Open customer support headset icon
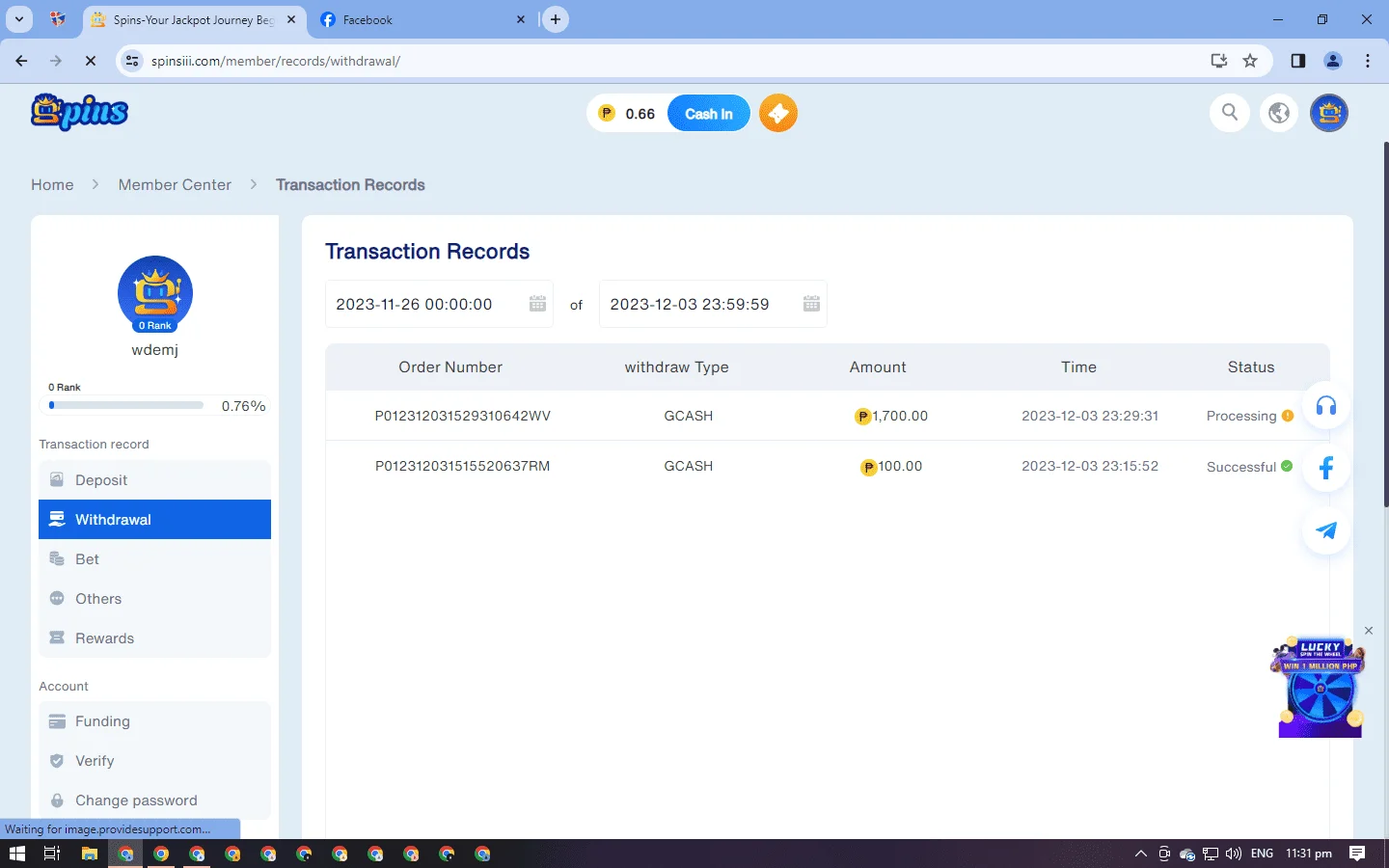Image resolution: width=1389 pixels, height=868 pixels. [1326, 405]
